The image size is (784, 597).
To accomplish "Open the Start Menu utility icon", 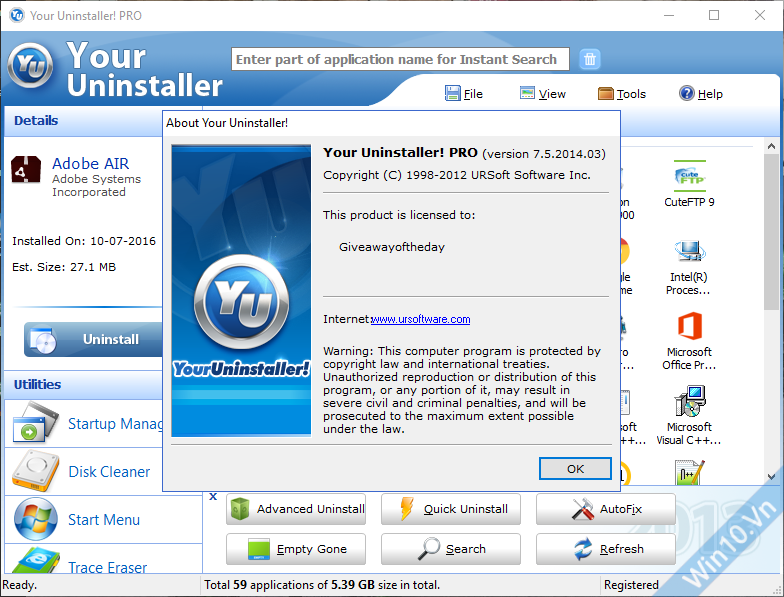I will click(x=36, y=519).
